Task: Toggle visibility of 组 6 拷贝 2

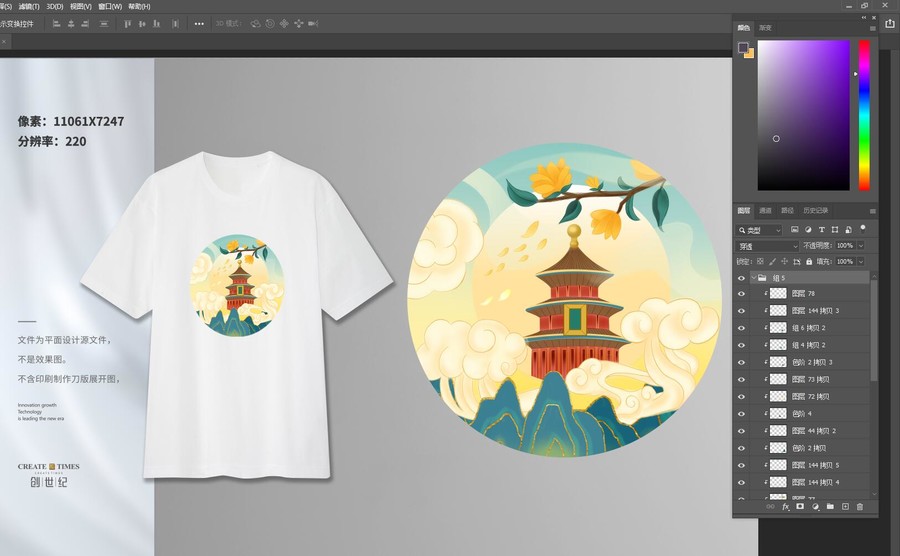Action: click(x=742, y=328)
